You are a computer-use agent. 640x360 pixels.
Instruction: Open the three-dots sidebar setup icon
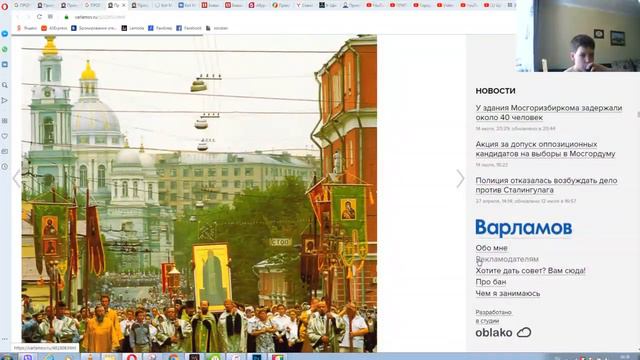pyautogui.click(x=5, y=339)
